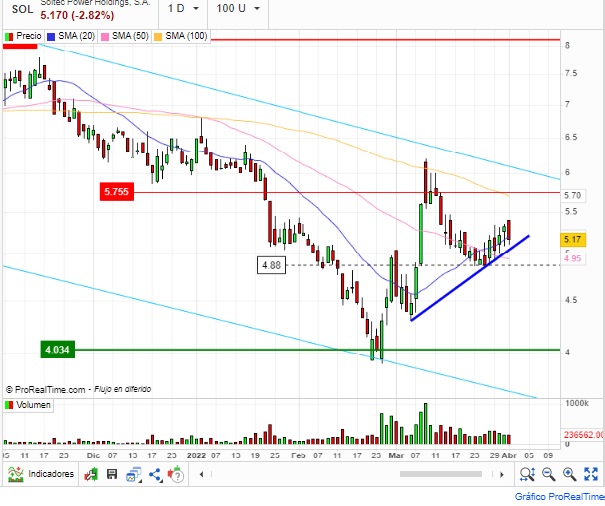605x506 pixels.
Task: Step the chart scroll left arrow
Action: pos(201,474)
